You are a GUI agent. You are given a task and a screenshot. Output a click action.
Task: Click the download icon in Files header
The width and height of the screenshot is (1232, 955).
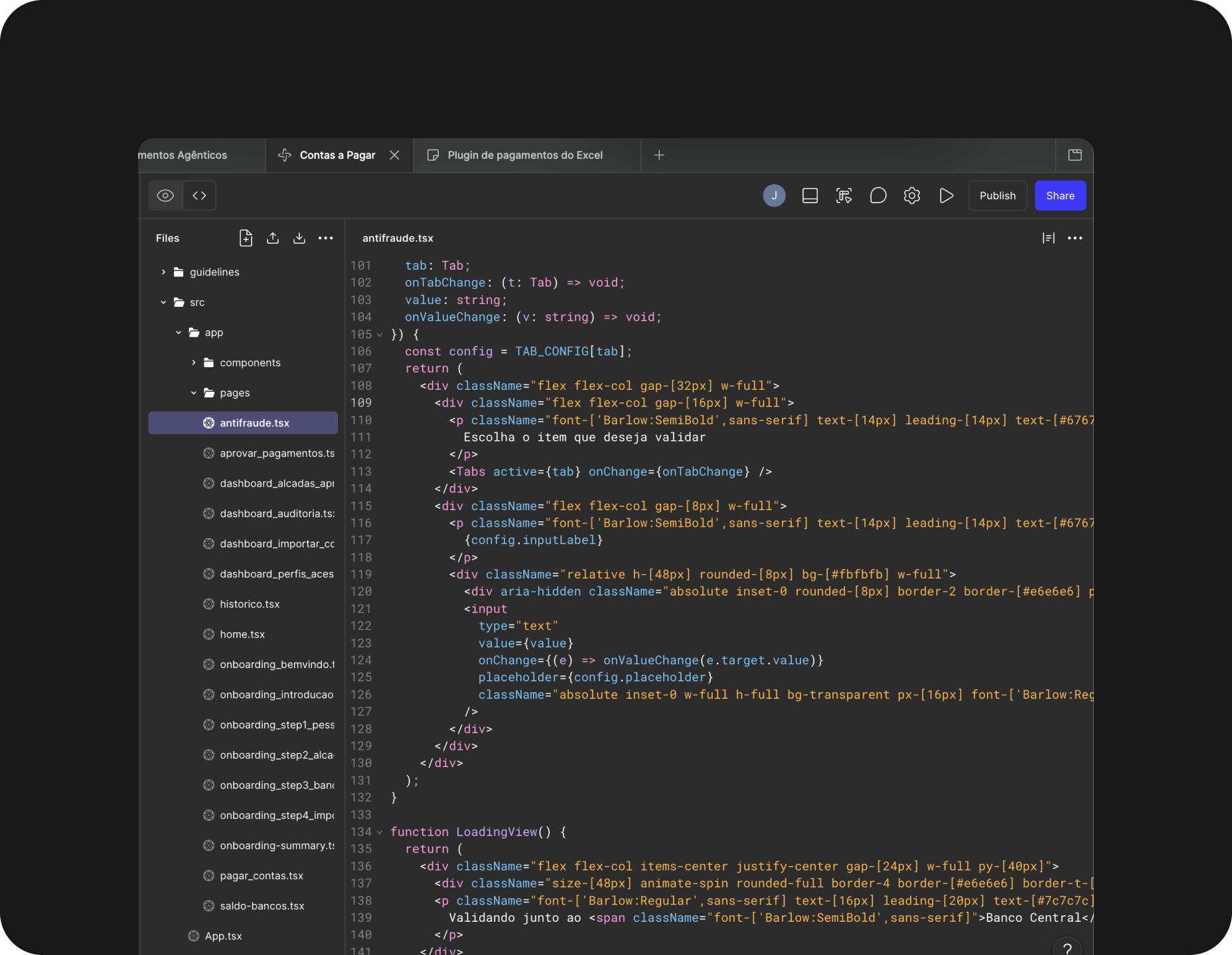tap(299, 238)
